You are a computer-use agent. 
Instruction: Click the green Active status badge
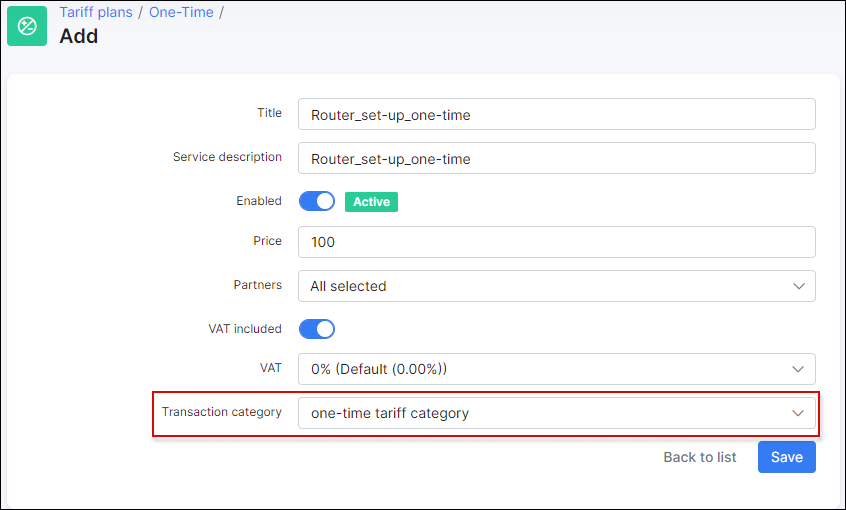[x=371, y=202]
